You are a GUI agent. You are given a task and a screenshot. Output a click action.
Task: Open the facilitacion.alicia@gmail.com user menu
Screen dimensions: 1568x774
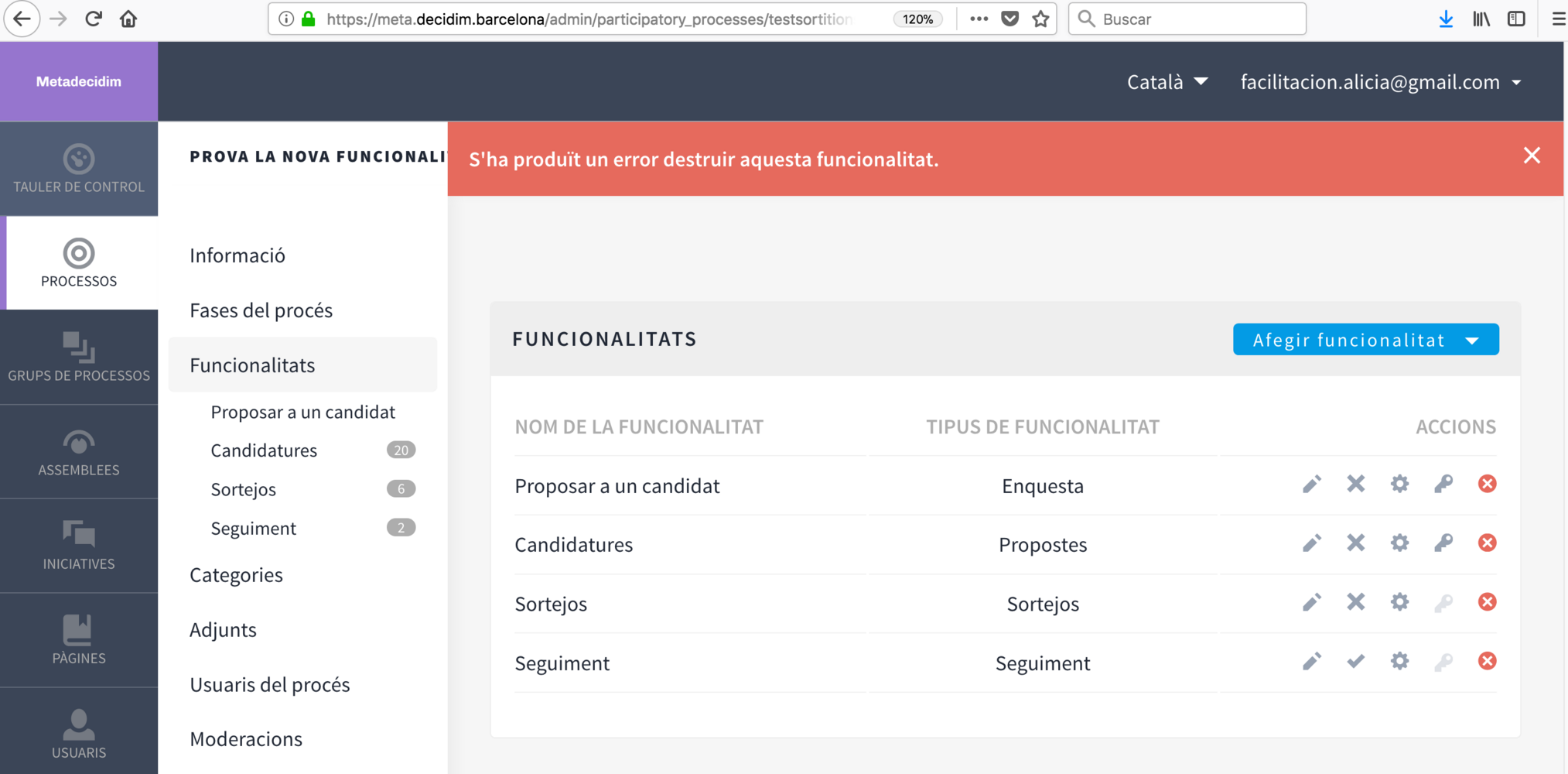[x=1380, y=82]
